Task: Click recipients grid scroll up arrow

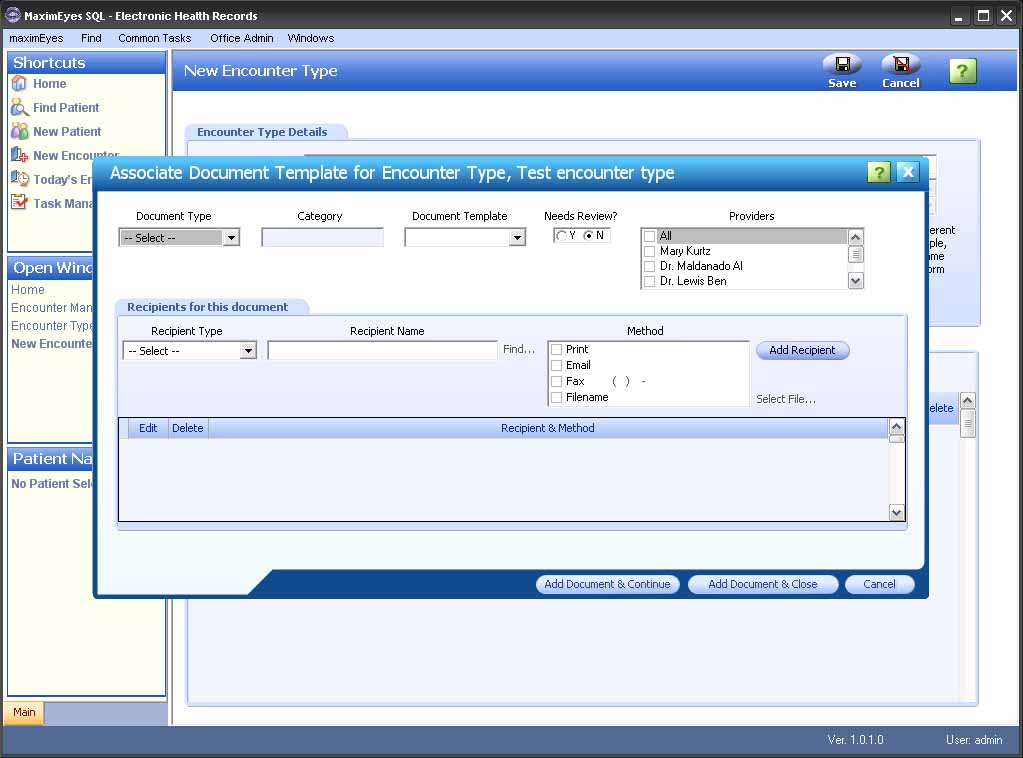Action: 896,427
